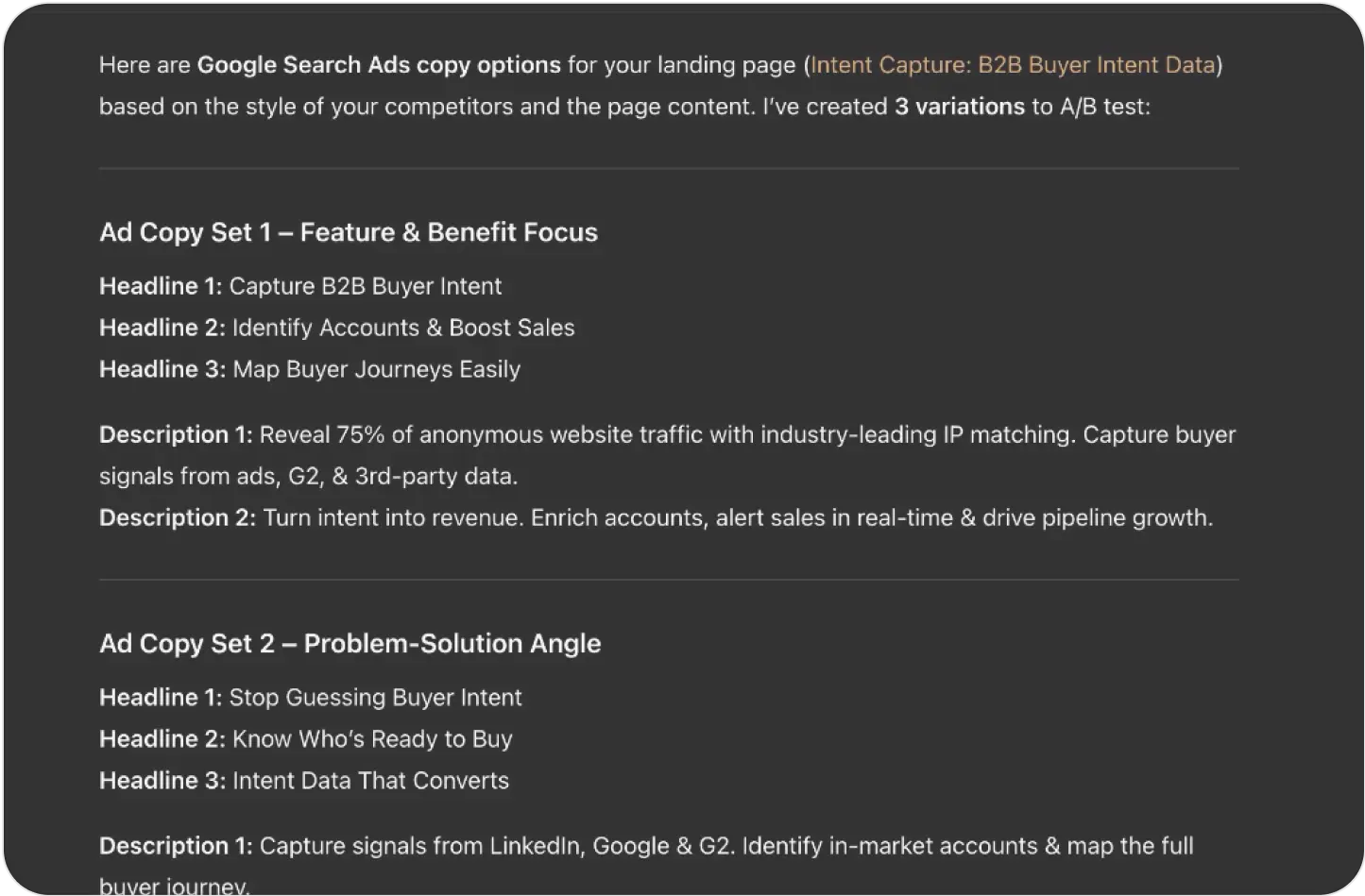Click the bold Google Search Ads copy options text
This screenshot has height=896, width=1365.
point(379,65)
